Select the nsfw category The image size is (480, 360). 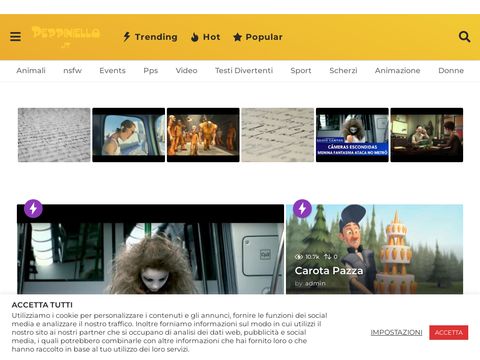(x=72, y=70)
